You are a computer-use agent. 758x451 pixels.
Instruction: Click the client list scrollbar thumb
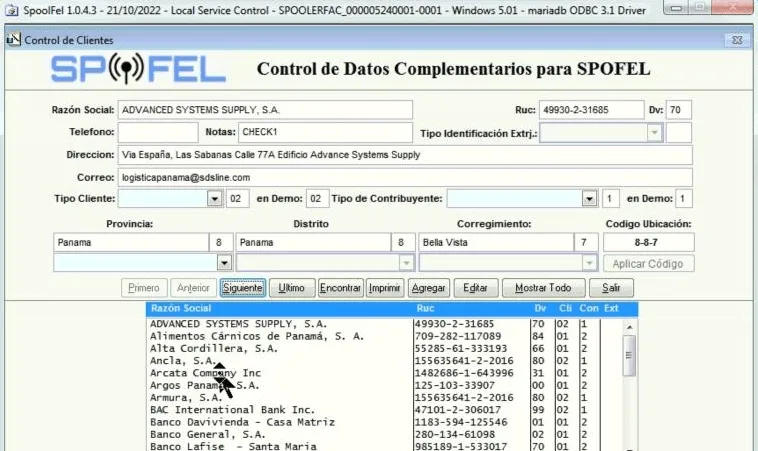click(x=629, y=355)
